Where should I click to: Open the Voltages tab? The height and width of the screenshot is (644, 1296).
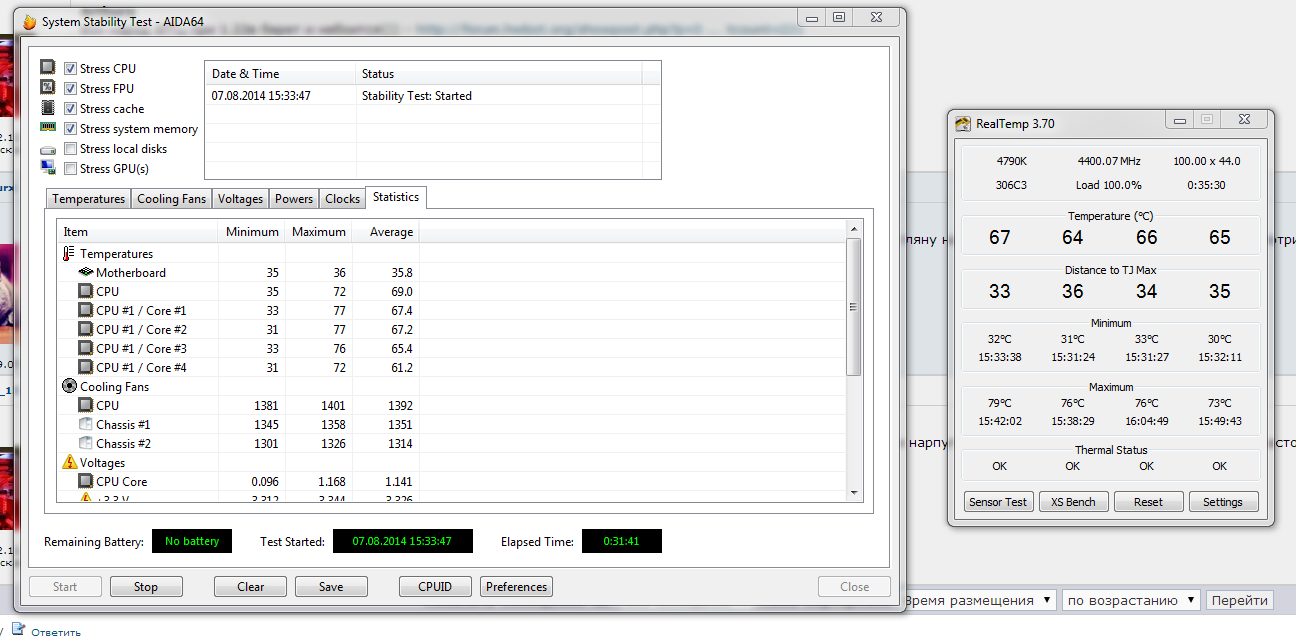coord(240,199)
